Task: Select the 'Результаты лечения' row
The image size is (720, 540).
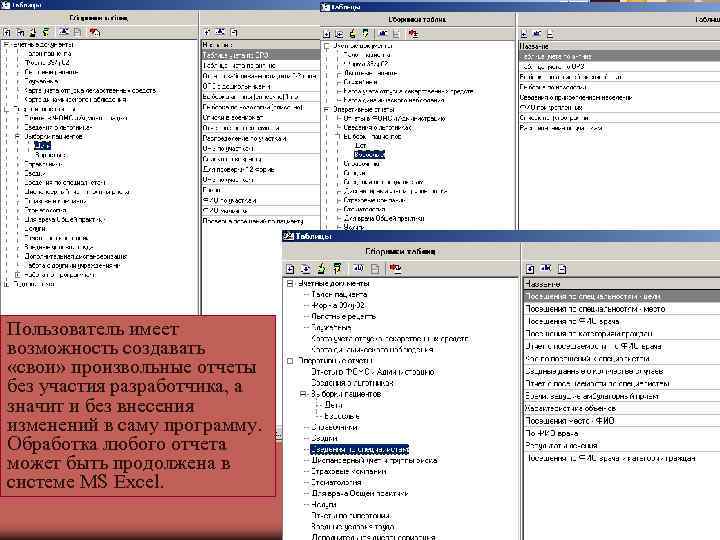Action: coord(622,445)
